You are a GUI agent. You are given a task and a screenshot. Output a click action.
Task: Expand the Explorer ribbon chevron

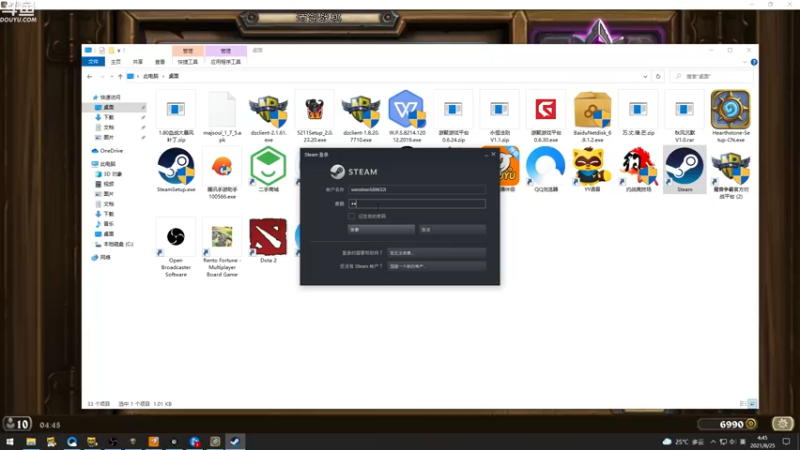point(745,62)
